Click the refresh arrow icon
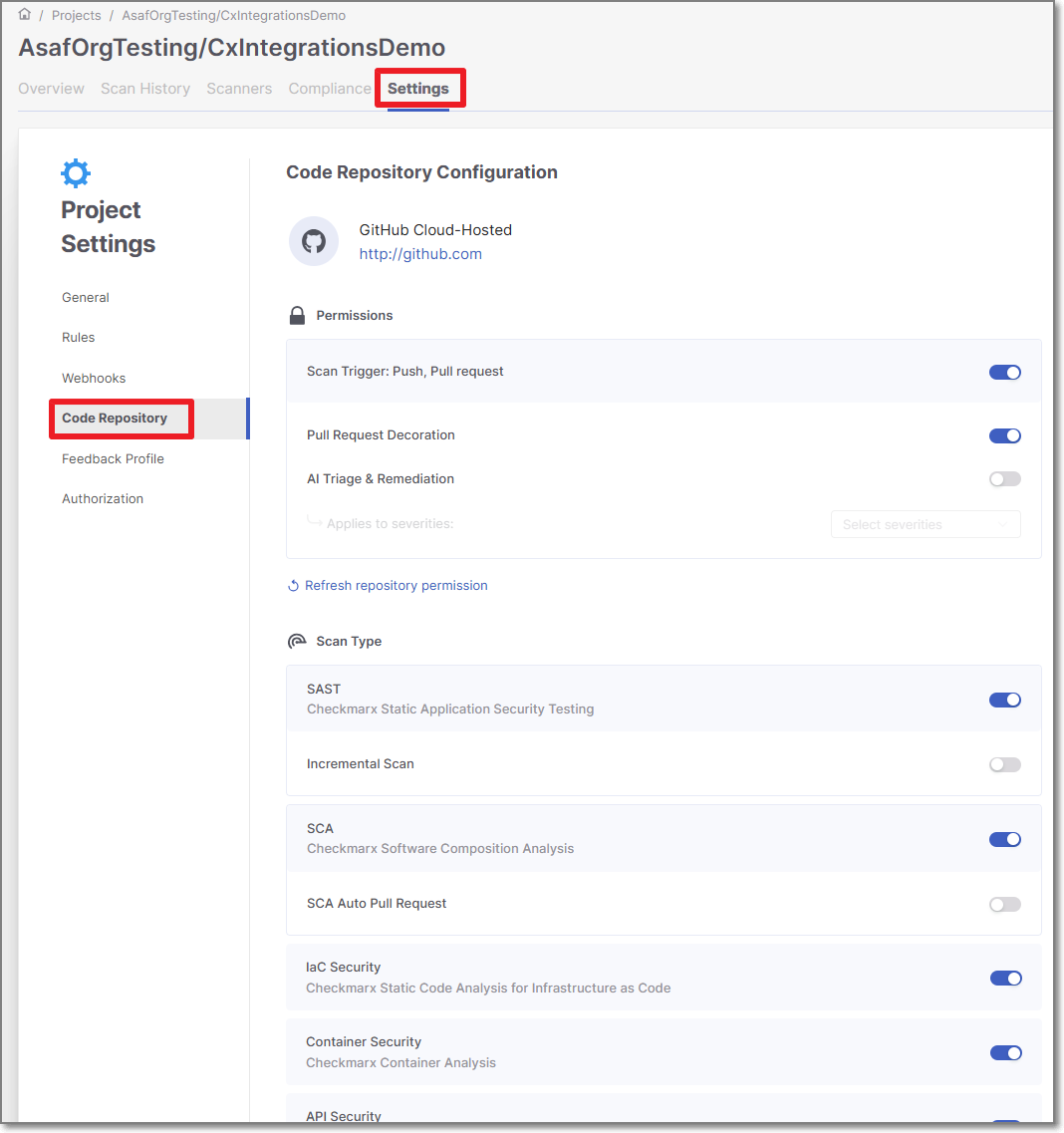This screenshot has width=1064, height=1133. [x=293, y=586]
